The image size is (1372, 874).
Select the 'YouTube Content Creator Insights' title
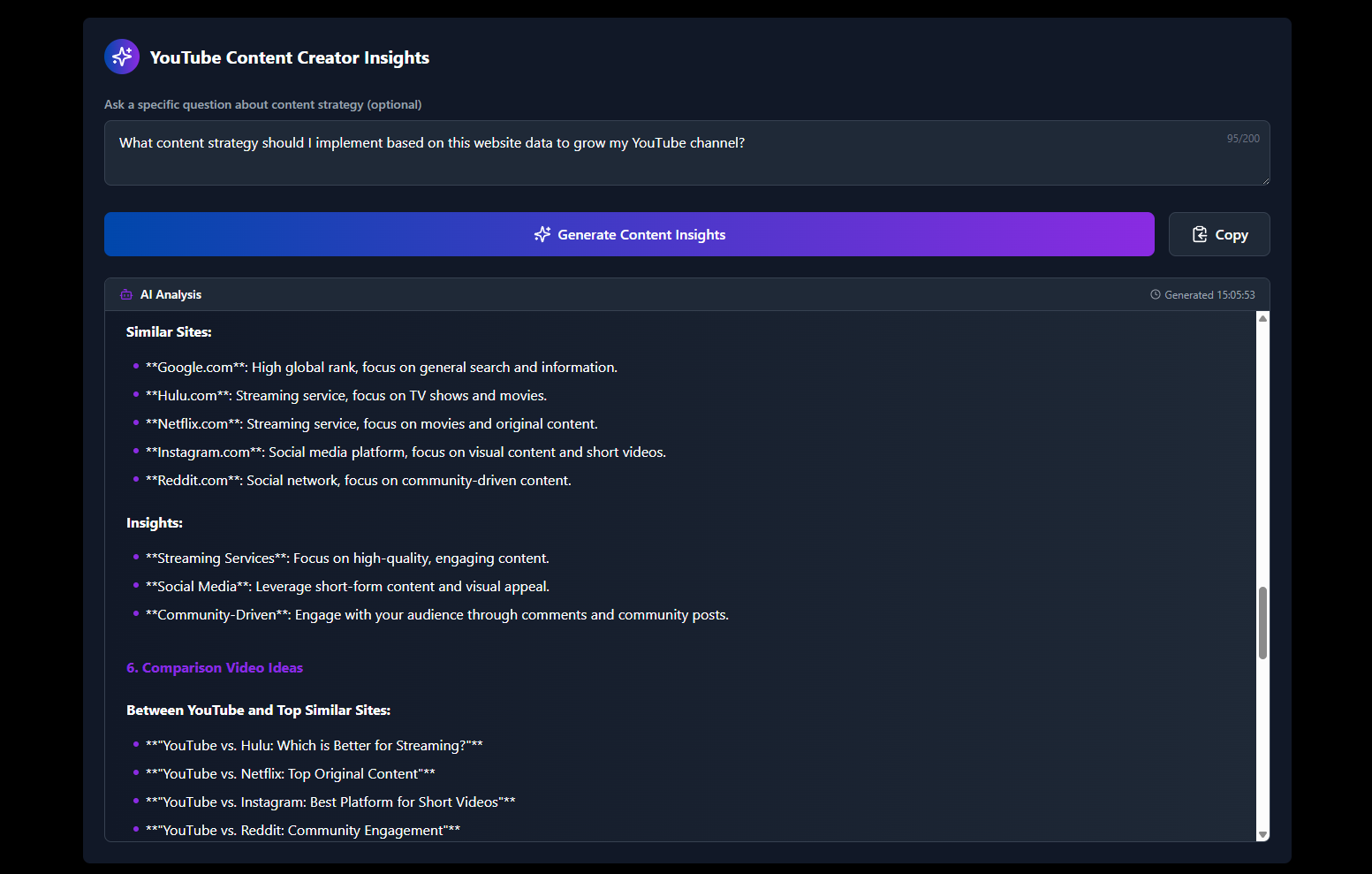[x=290, y=57]
